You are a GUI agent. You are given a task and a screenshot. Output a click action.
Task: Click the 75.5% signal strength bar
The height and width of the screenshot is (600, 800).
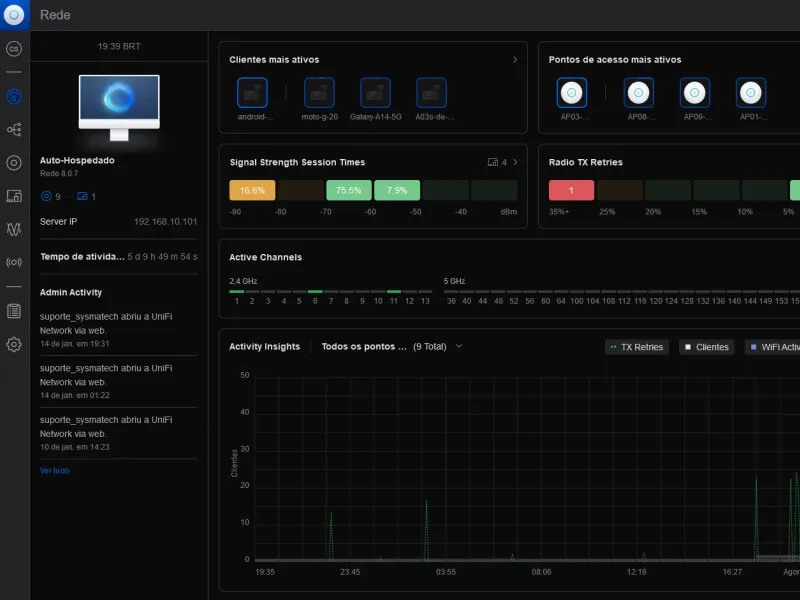tap(348, 190)
